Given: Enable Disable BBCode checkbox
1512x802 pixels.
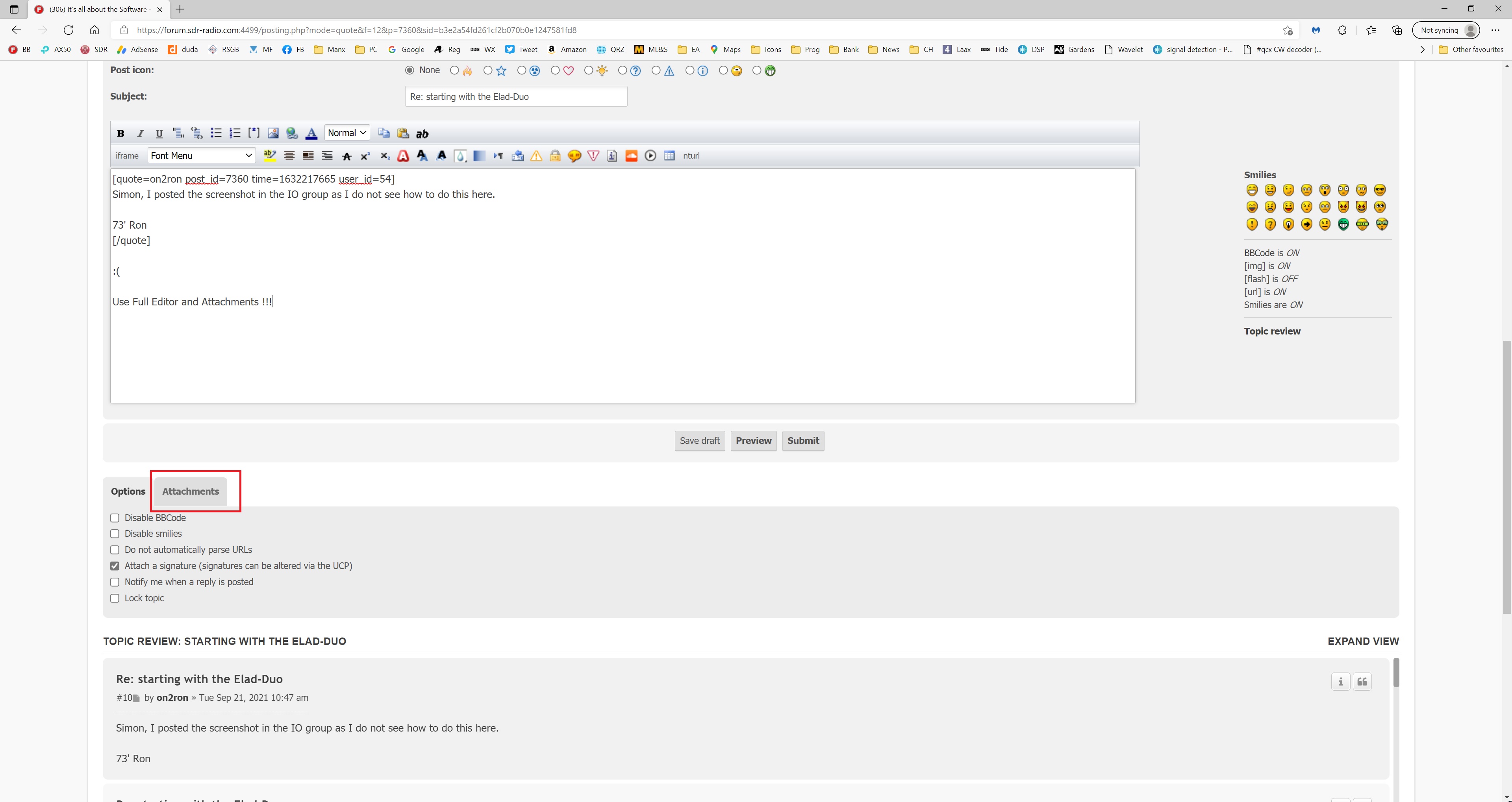Looking at the screenshot, I should [115, 518].
